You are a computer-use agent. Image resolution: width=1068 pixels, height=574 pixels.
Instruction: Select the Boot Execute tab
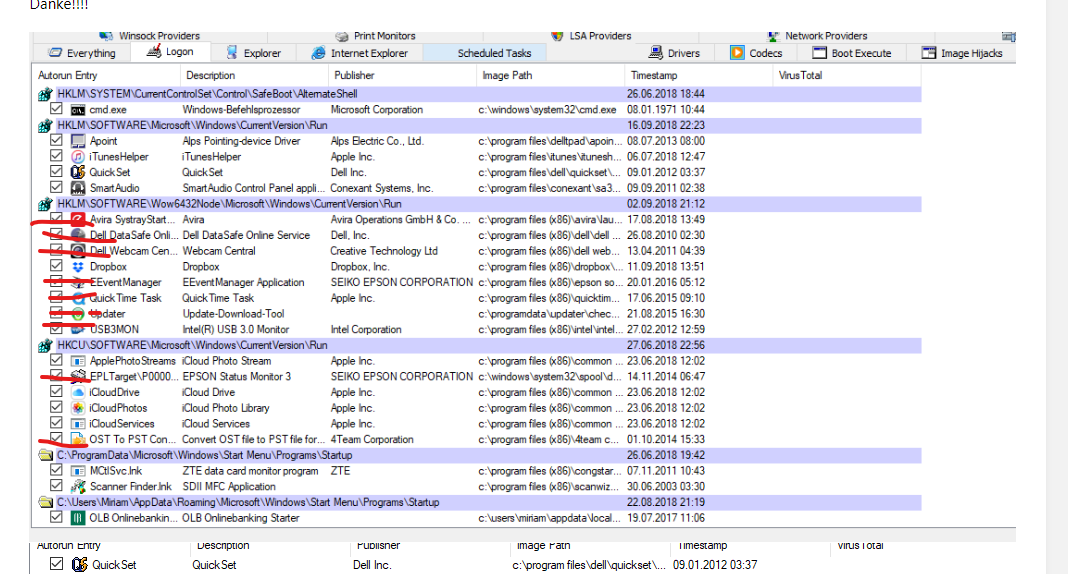(852, 53)
